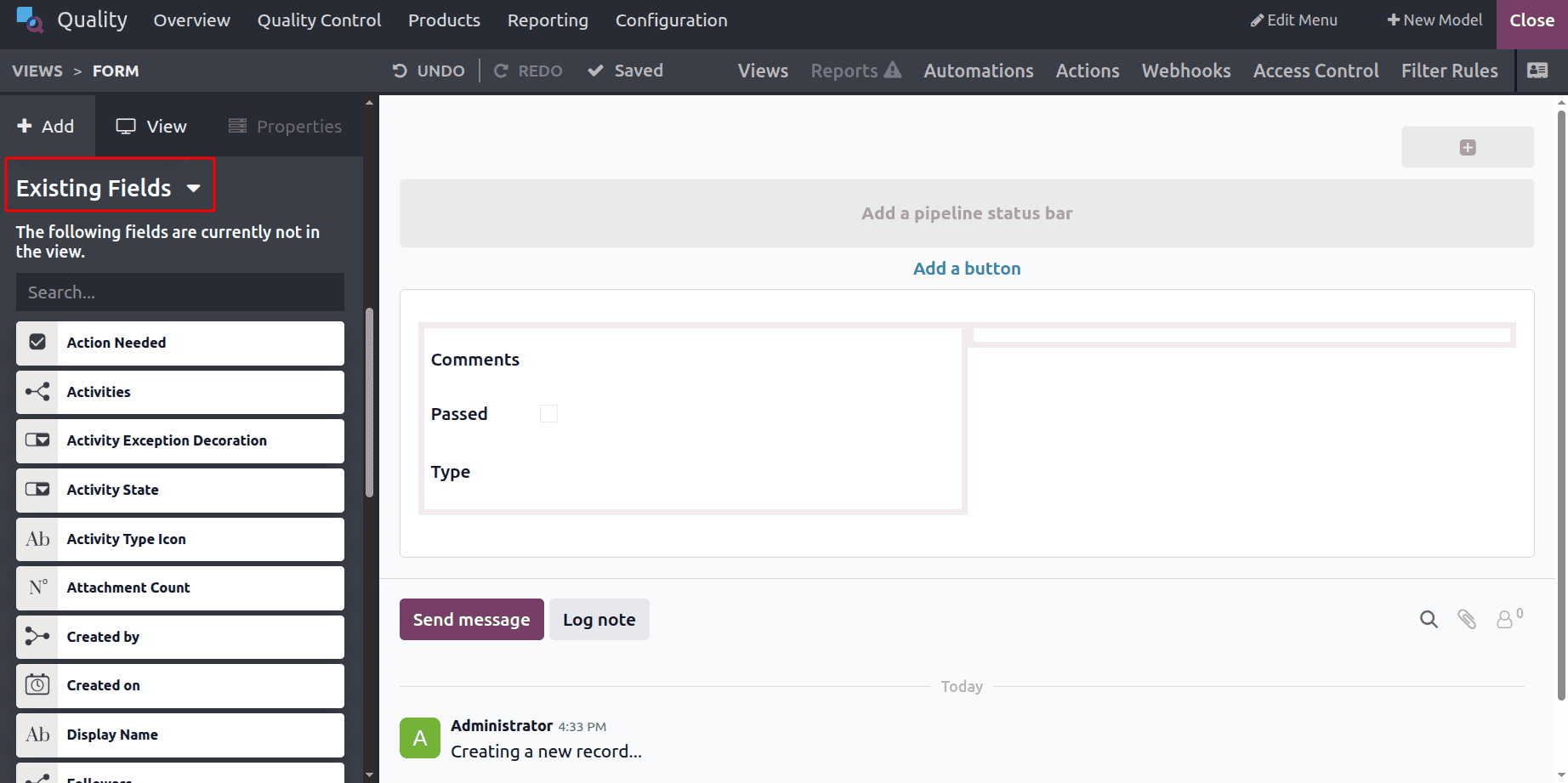Click the Action Needed checkbox field icon
The image size is (1568, 783).
pyautogui.click(x=37, y=342)
